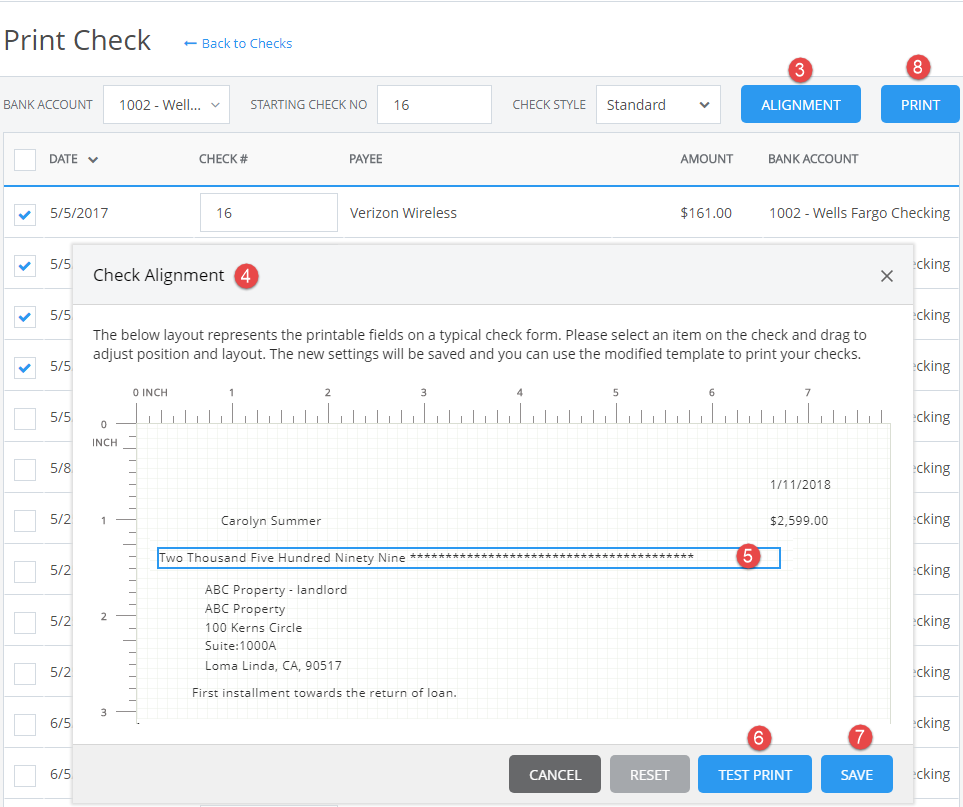Close the Check Alignment dialog
963x807 pixels.
(886, 276)
